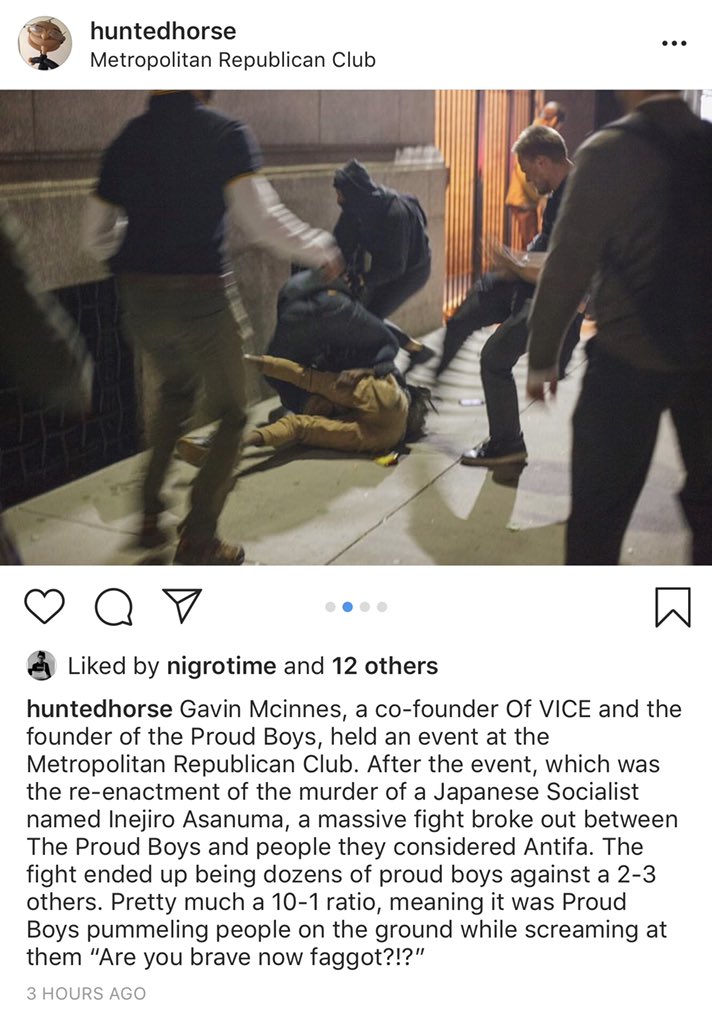Jump to fourth carousel dot
Image resolution: width=712 pixels, height=1024 pixels.
(382, 607)
